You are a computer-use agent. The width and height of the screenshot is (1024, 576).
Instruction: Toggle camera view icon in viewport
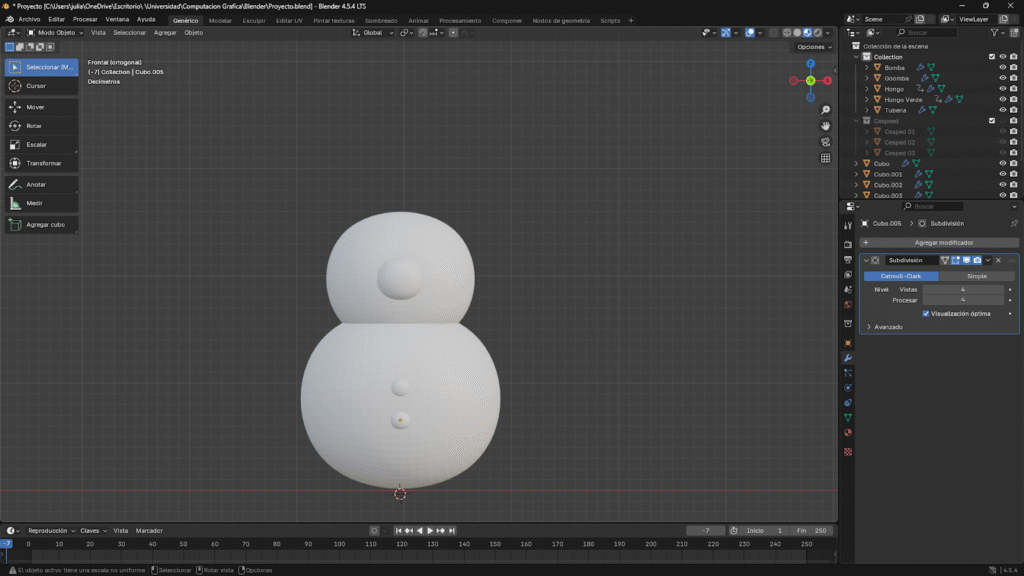coord(825,142)
